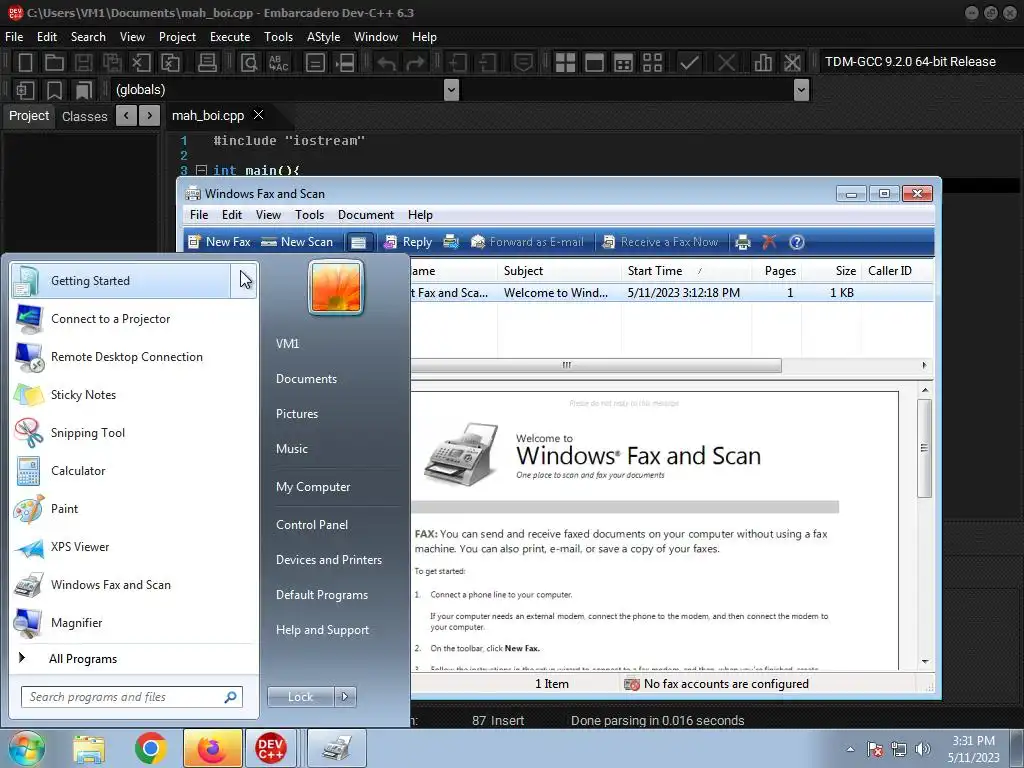Click the printer icon in Fax and Scan toolbar
The width and height of the screenshot is (1024, 768).
click(743, 242)
